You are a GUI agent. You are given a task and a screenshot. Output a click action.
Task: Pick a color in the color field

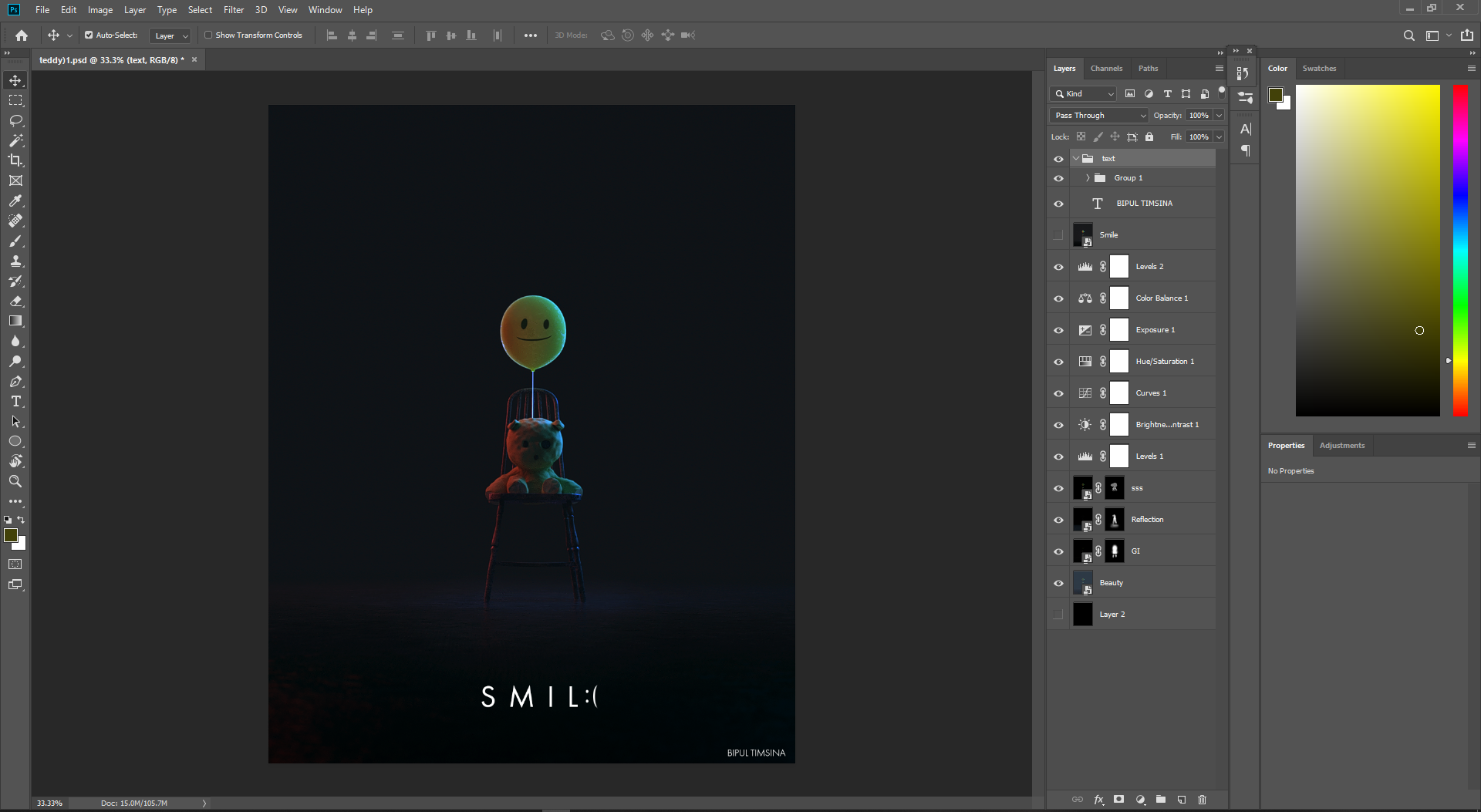(1368, 251)
